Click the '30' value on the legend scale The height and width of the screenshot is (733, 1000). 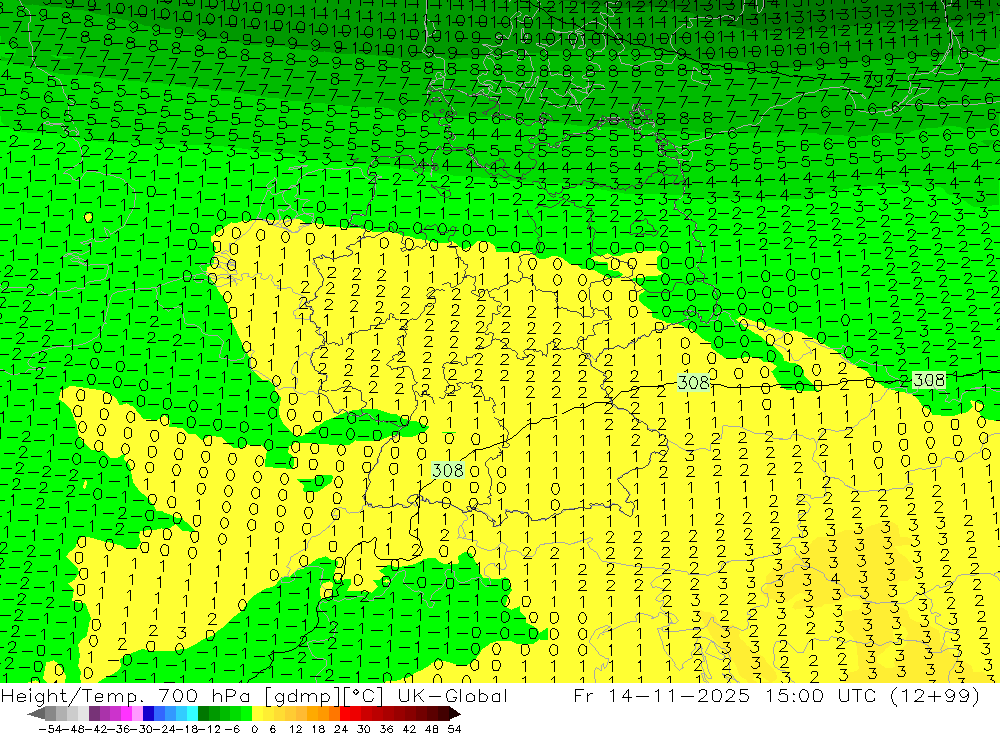tap(364, 729)
